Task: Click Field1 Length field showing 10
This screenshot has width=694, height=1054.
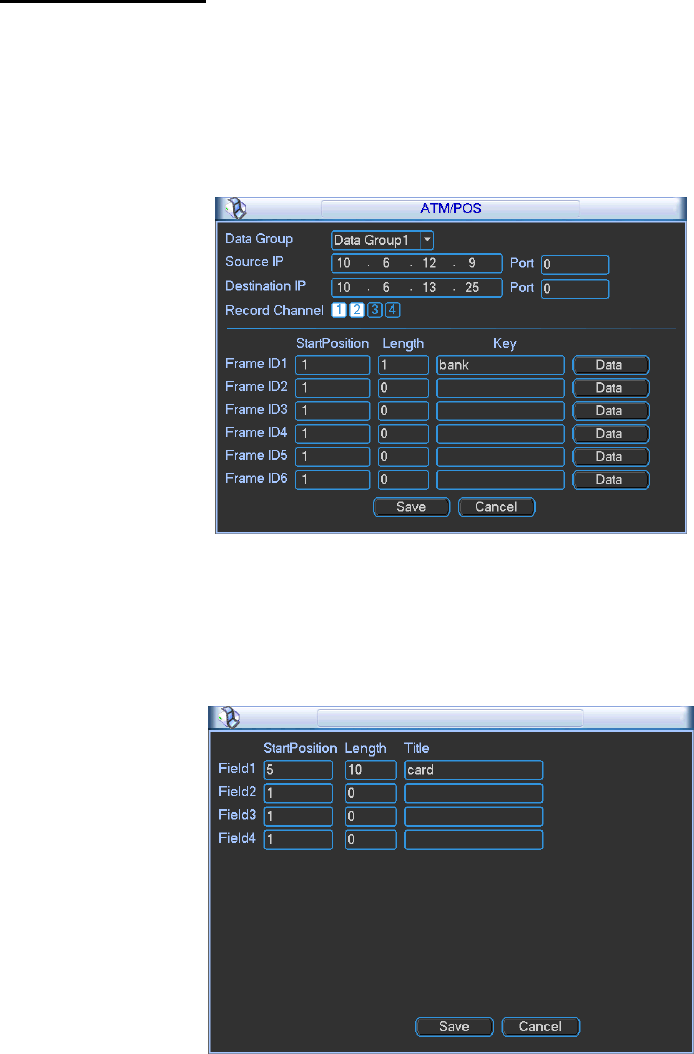Action: coord(371,770)
